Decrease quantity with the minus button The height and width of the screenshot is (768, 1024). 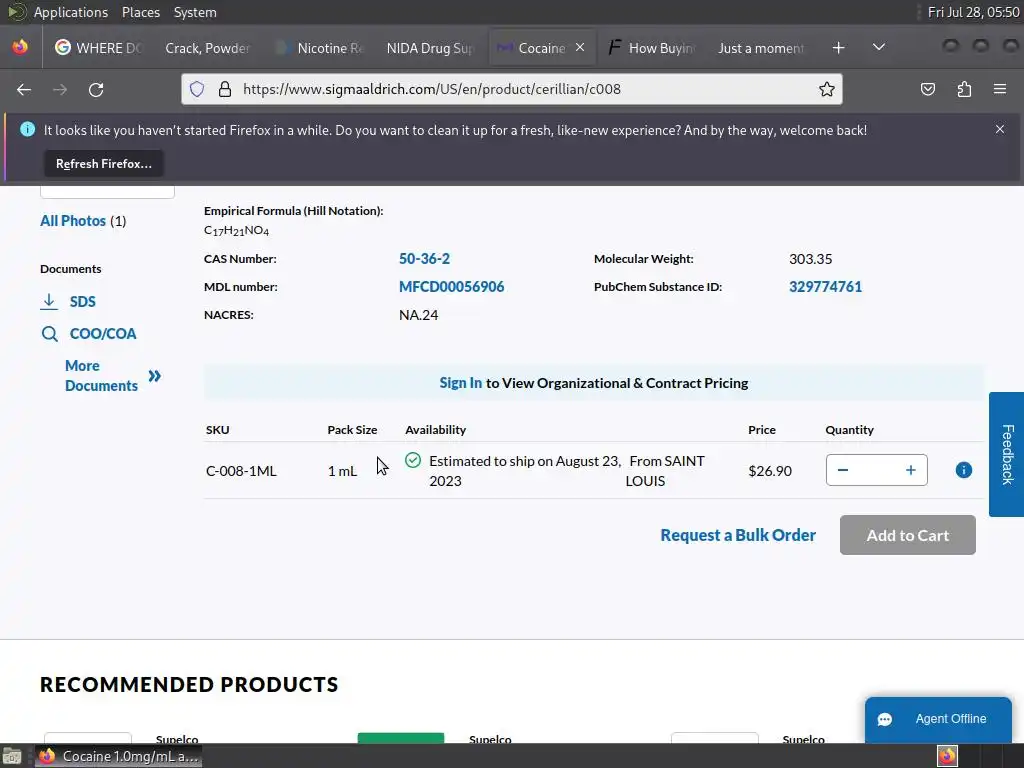(x=842, y=470)
